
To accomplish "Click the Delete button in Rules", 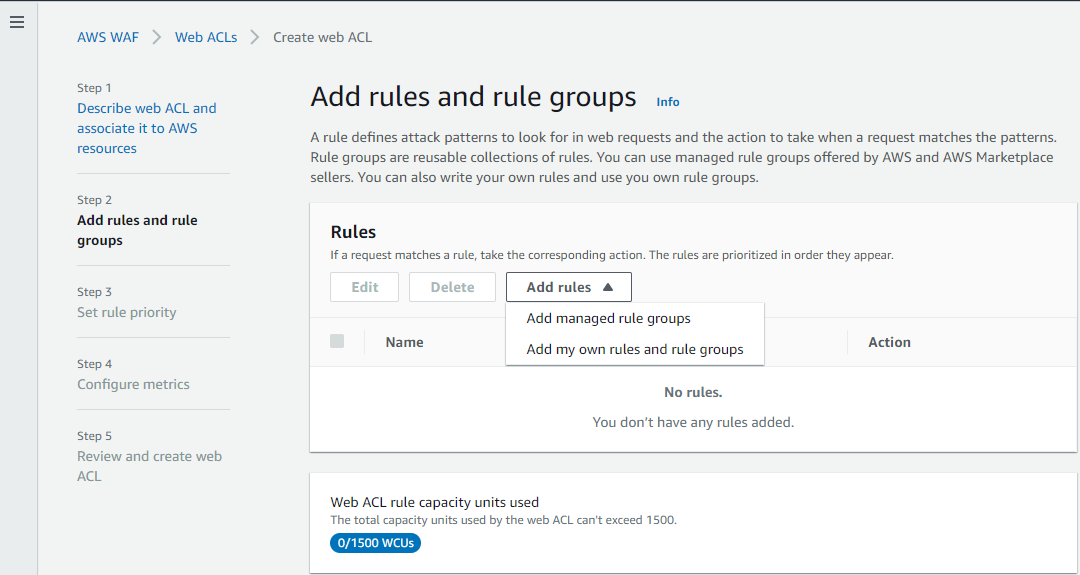I will [452, 287].
